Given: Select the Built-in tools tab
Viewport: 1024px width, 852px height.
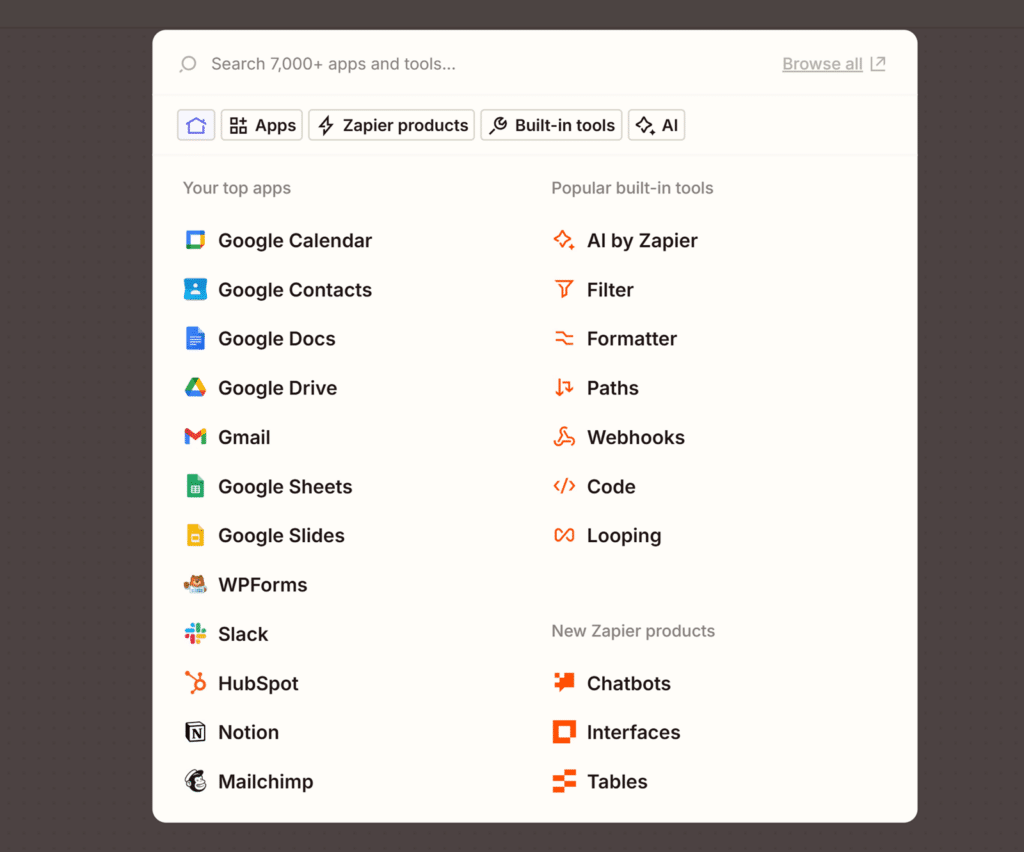Looking at the screenshot, I should click(x=552, y=125).
